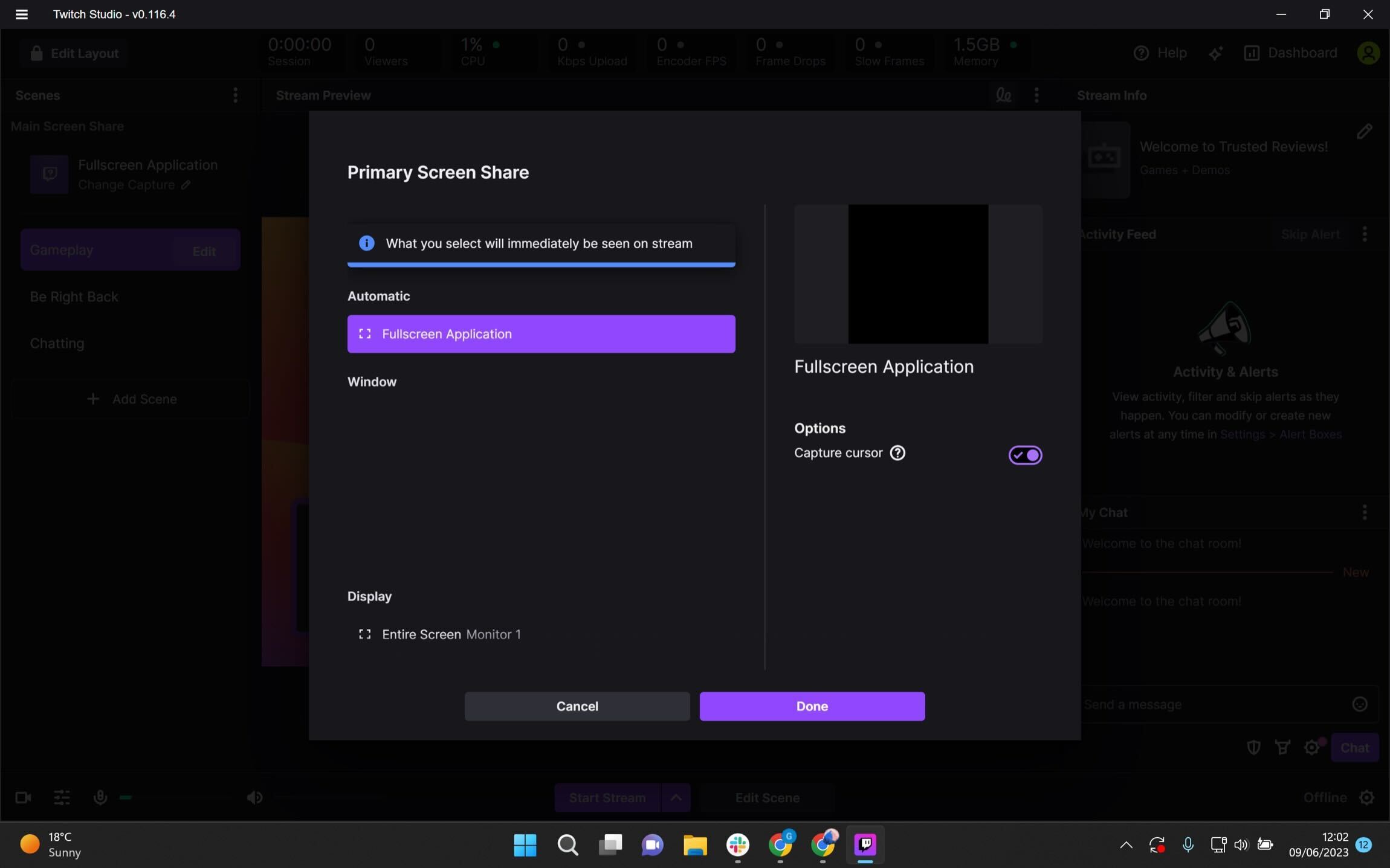Click the Stream Preview audio levels icon
Image resolution: width=1390 pixels, height=868 pixels.
coord(1003,95)
